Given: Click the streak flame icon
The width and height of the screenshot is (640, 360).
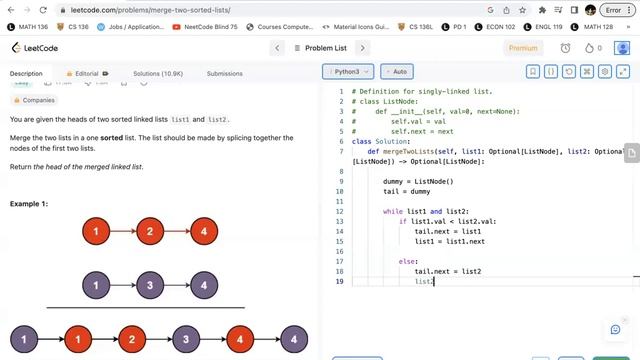Looking at the screenshot, I should (589, 48).
